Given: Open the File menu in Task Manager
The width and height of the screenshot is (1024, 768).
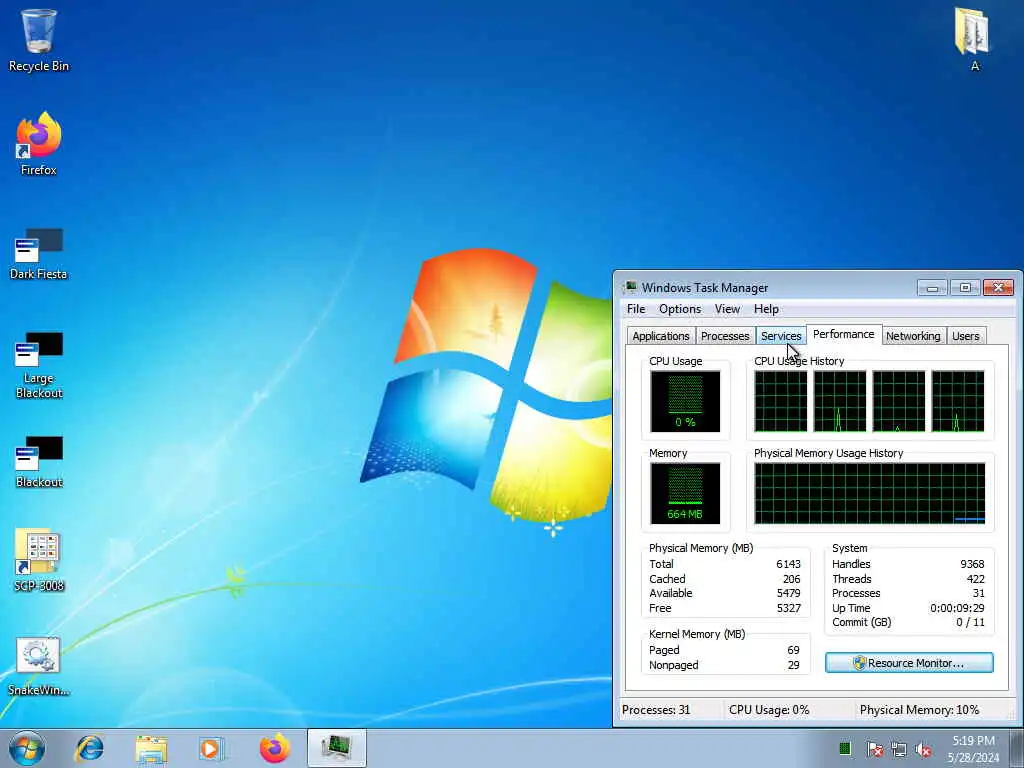Looking at the screenshot, I should [x=636, y=309].
